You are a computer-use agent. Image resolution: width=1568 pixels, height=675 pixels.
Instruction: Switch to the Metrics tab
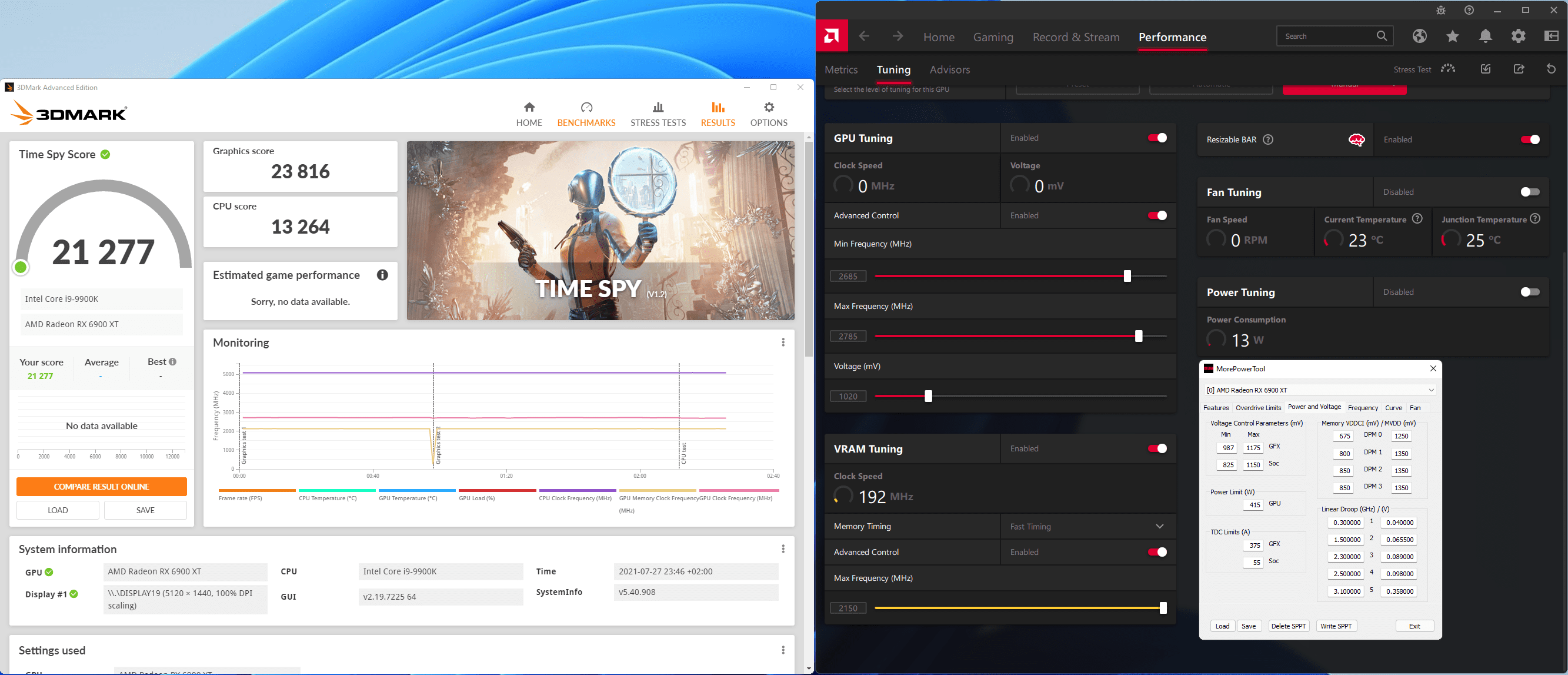pos(840,70)
